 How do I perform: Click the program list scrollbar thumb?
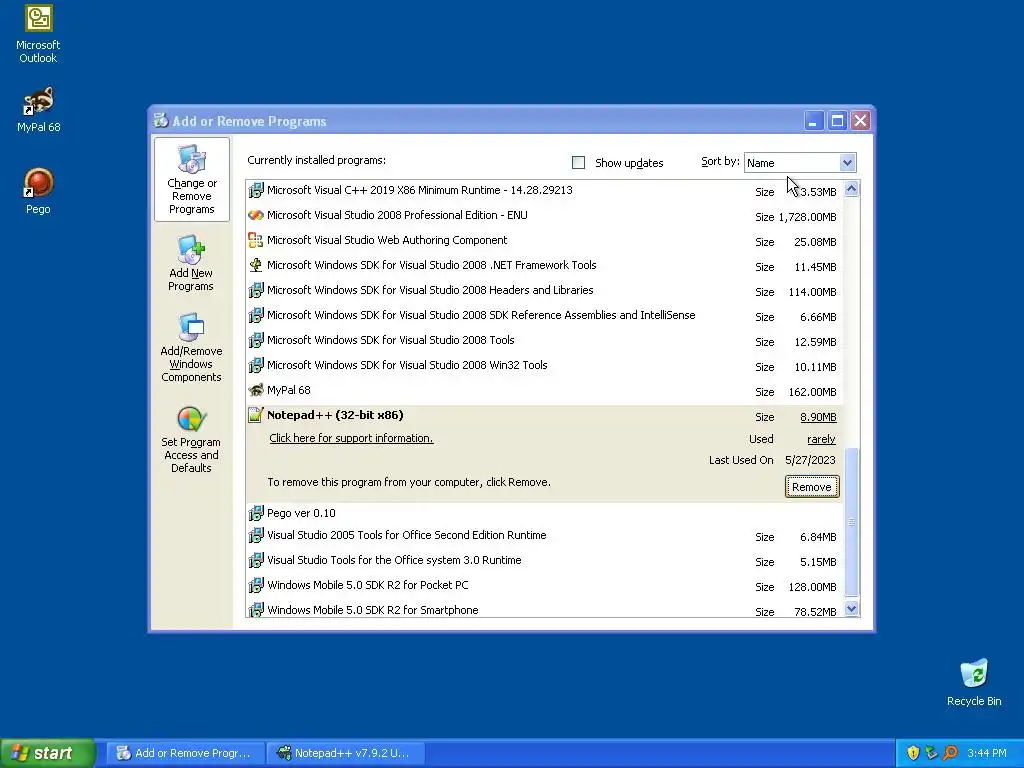click(851, 522)
